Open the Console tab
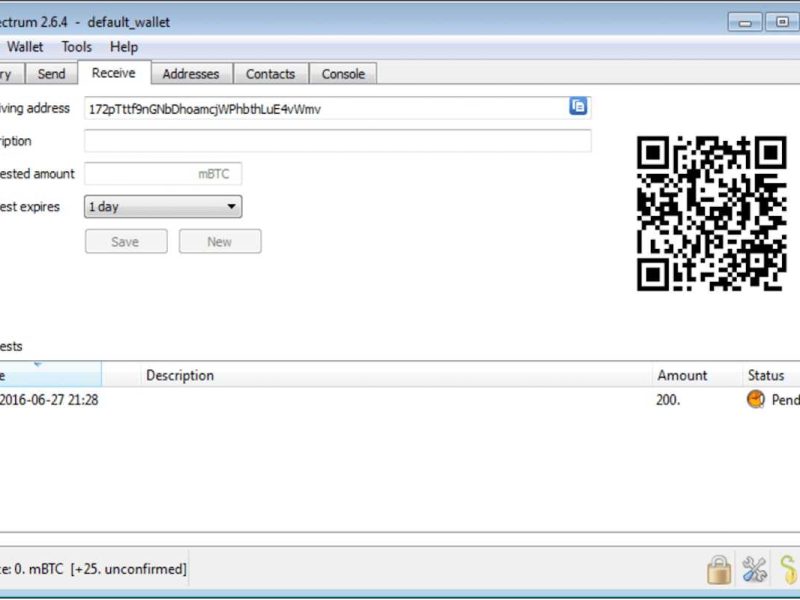Viewport: 800px width, 600px height. point(343,74)
